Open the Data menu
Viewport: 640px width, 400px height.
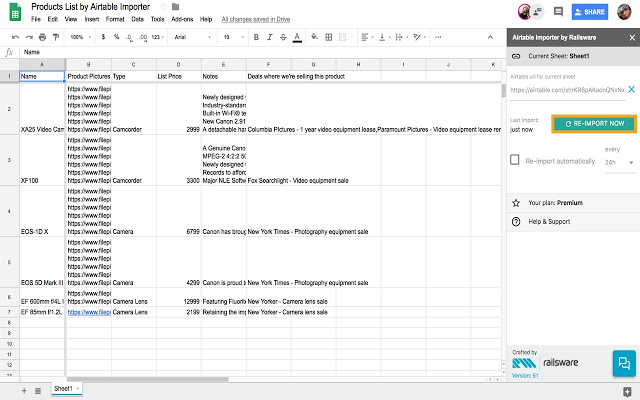coord(138,19)
